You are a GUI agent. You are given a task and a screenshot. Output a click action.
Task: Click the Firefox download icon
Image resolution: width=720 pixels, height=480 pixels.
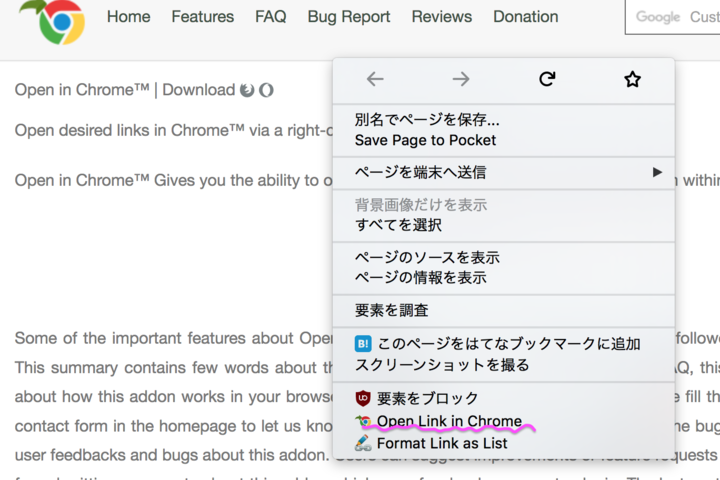247,90
